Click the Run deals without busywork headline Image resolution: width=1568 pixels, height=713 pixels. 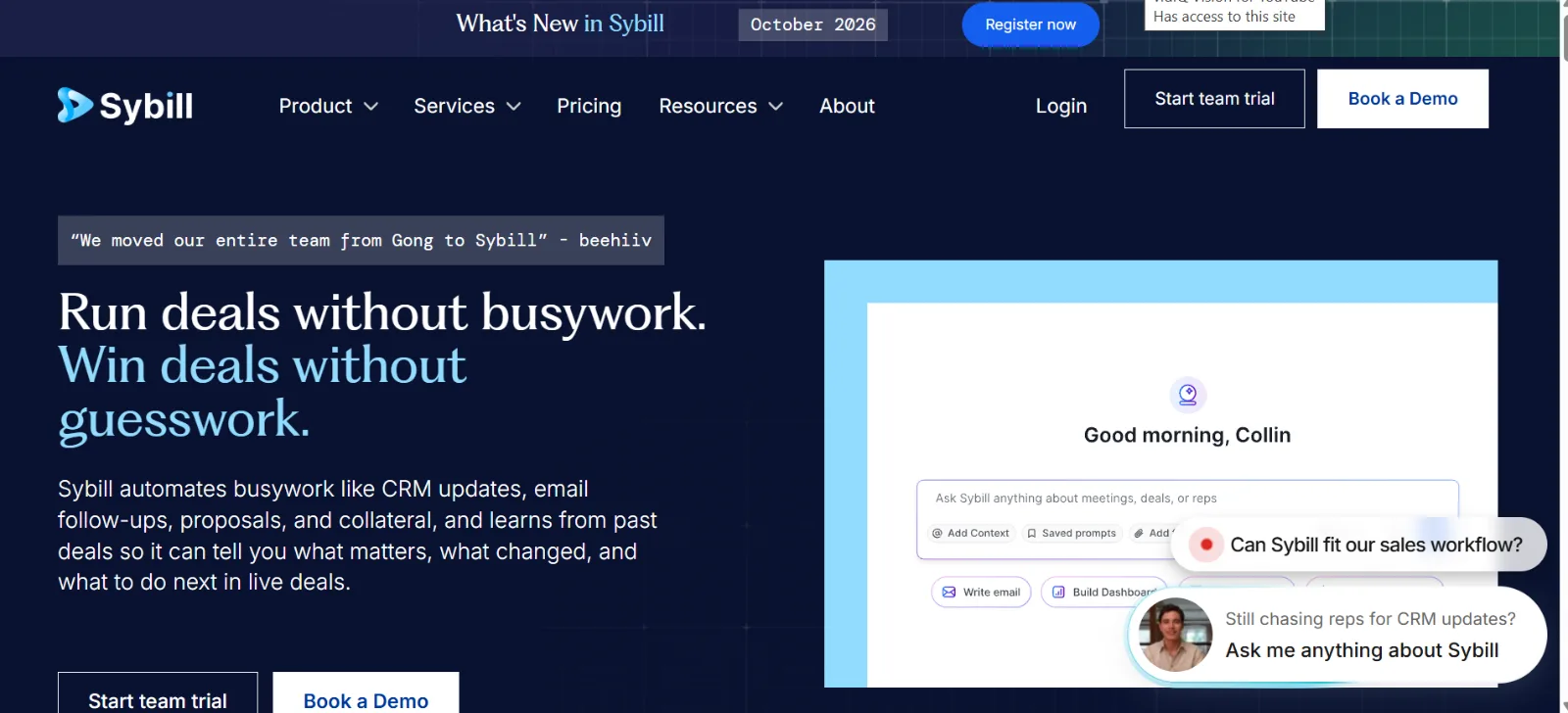[382, 312]
